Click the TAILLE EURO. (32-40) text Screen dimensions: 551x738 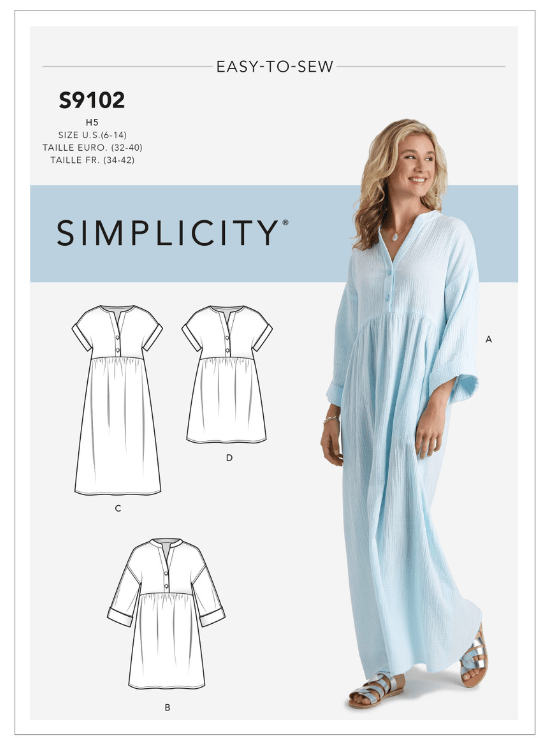[x=92, y=147]
